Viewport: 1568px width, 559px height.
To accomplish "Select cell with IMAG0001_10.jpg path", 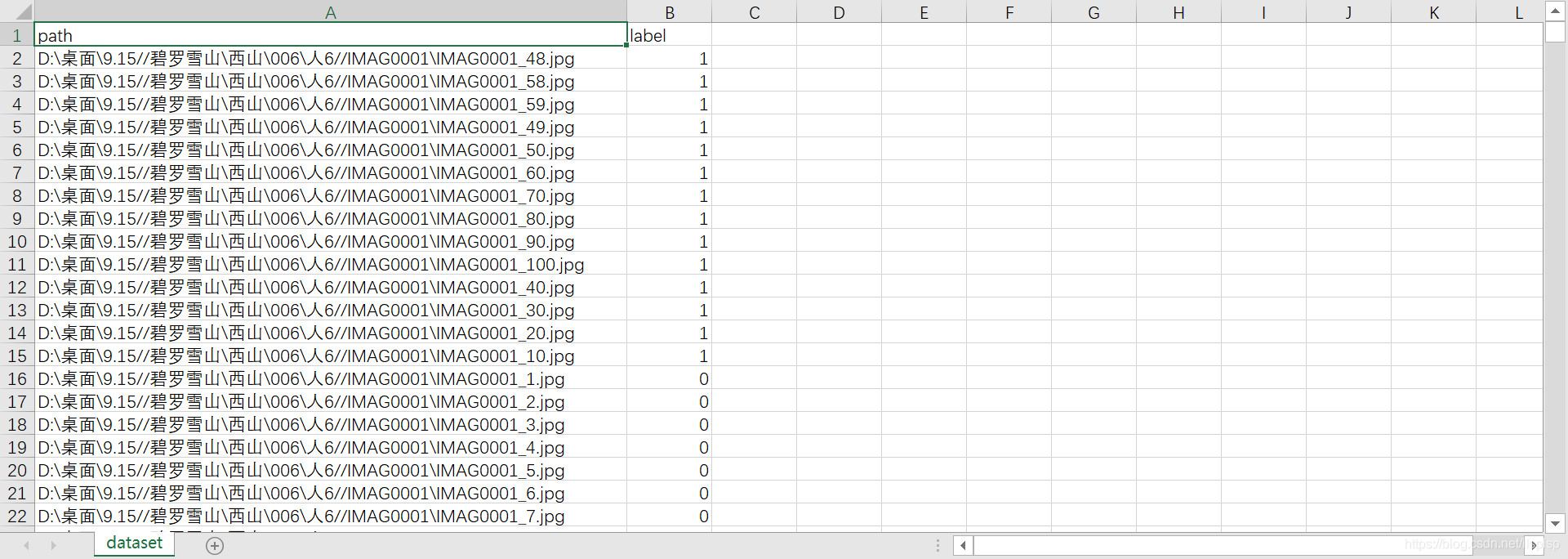I will [x=331, y=356].
